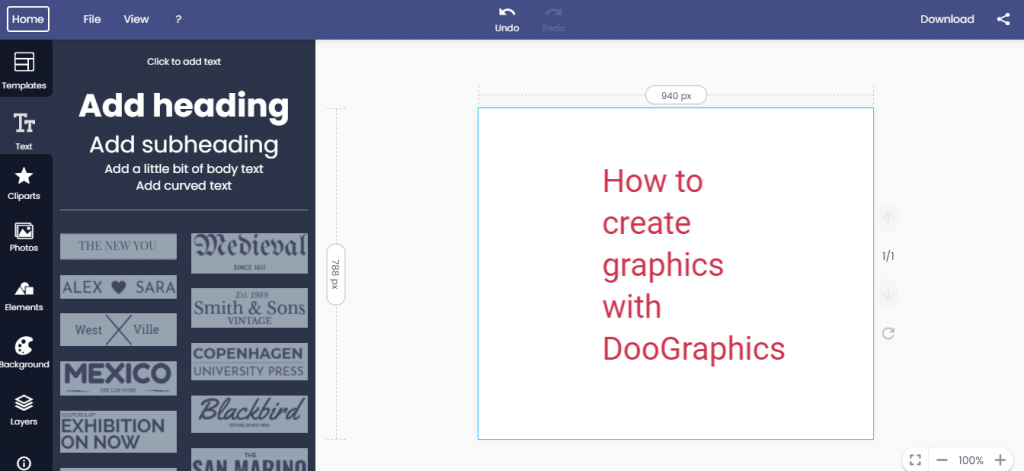Open the Cliparts star panel
Viewport: 1024px width, 471px height.
(24, 183)
